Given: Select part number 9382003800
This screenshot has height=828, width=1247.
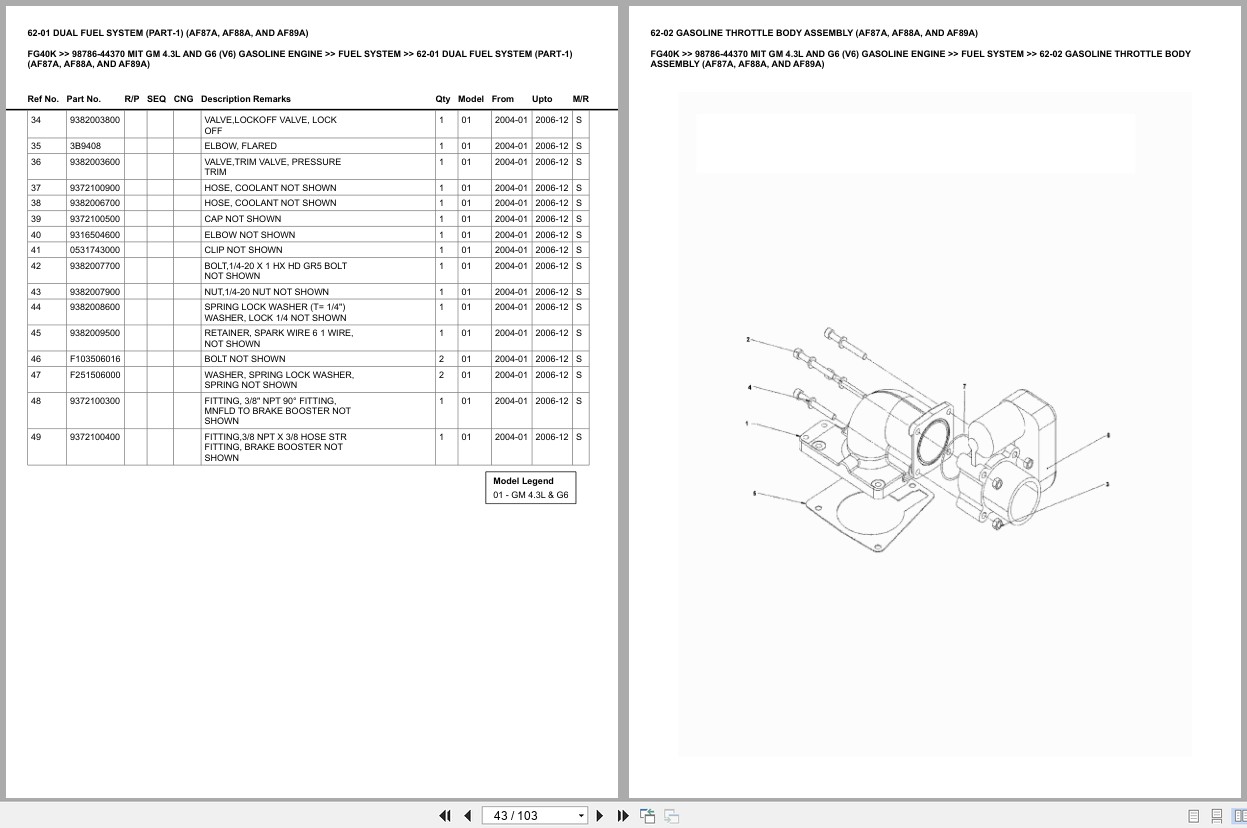Looking at the screenshot, I should coord(95,120).
